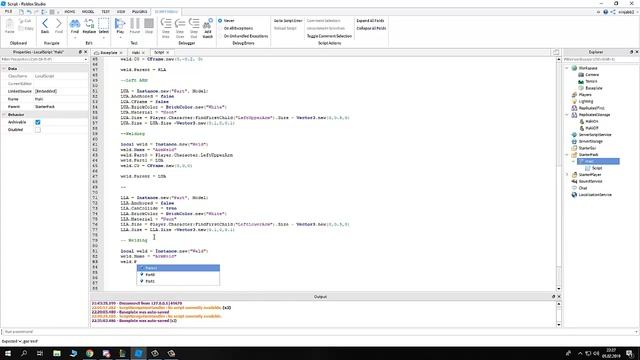
Task: Switch to the VIEW ribbon tab
Action: (121, 12)
